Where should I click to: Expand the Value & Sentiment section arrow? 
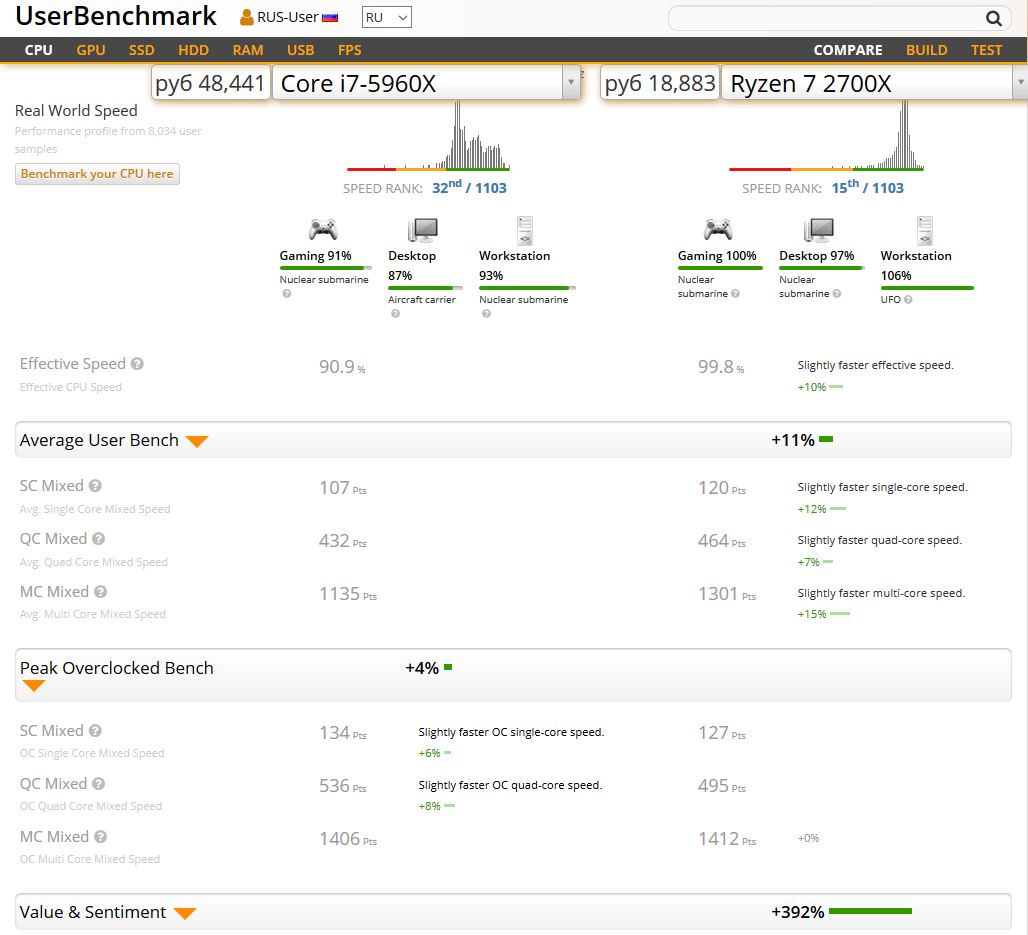pyautogui.click(x=184, y=913)
